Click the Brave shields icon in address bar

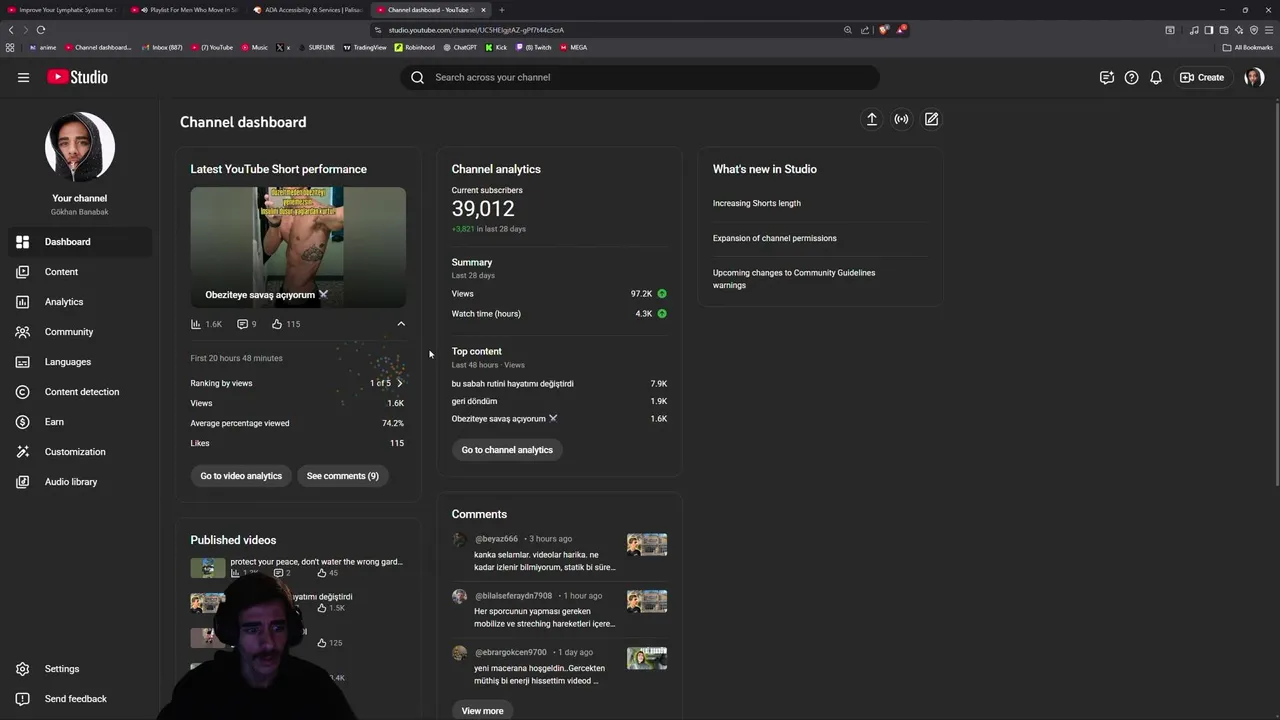tap(883, 30)
